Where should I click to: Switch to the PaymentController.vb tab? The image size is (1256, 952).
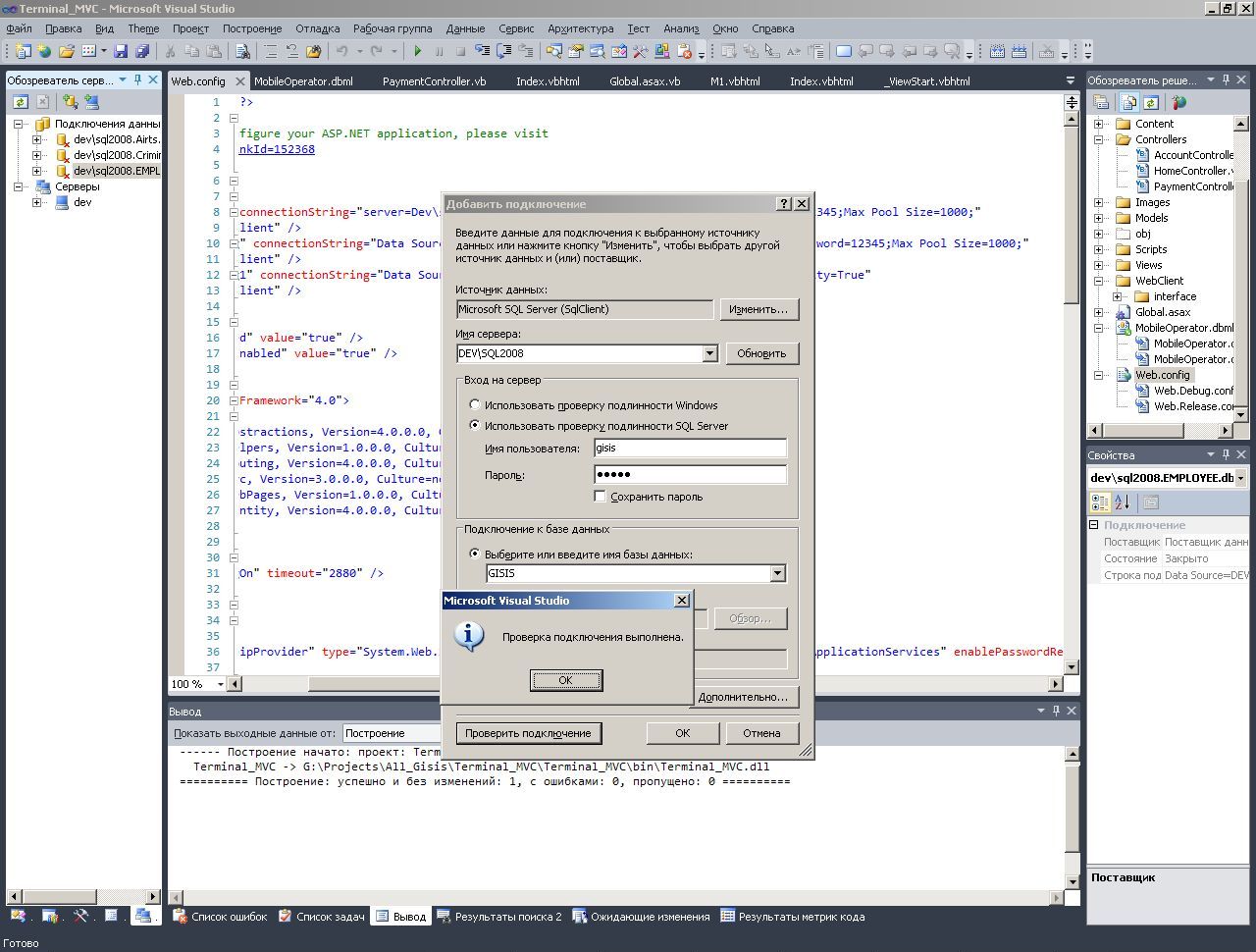(x=434, y=81)
